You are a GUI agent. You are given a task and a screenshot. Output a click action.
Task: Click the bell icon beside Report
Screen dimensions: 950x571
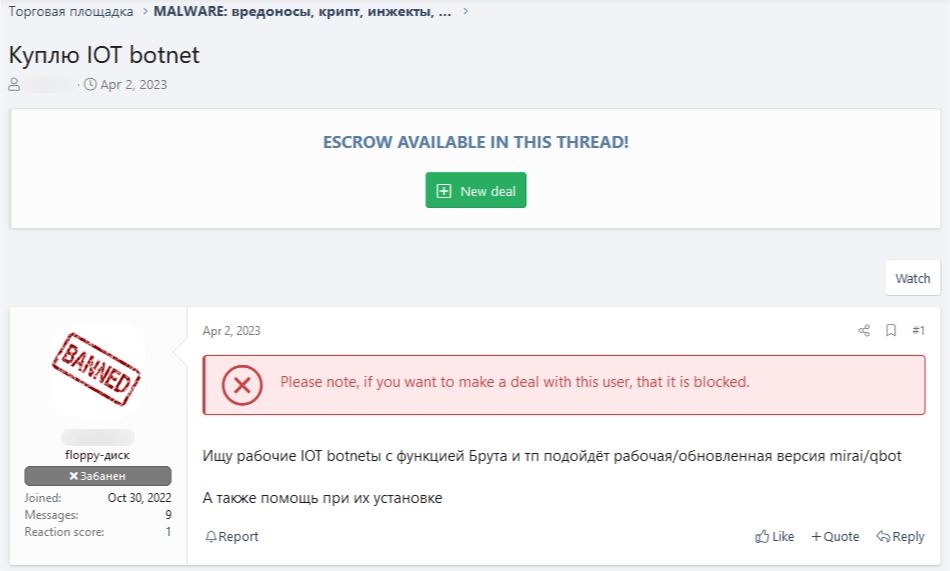coord(211,537)
